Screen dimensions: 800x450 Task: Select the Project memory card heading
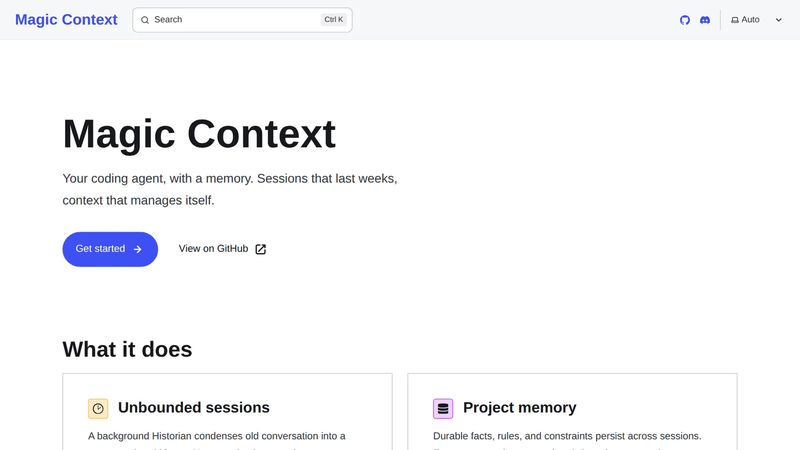[519, 408]
